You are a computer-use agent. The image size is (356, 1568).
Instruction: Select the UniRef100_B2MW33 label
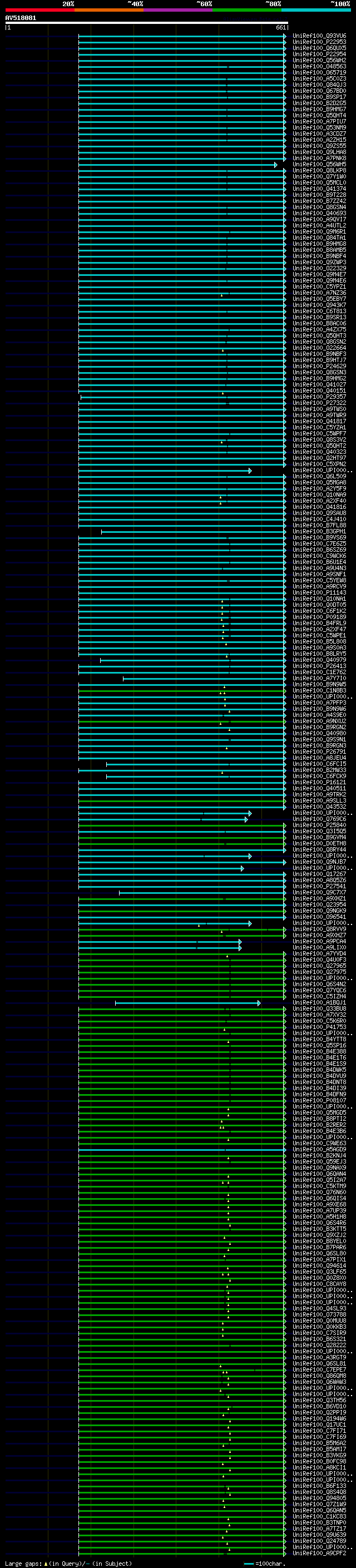coord(319,770)
